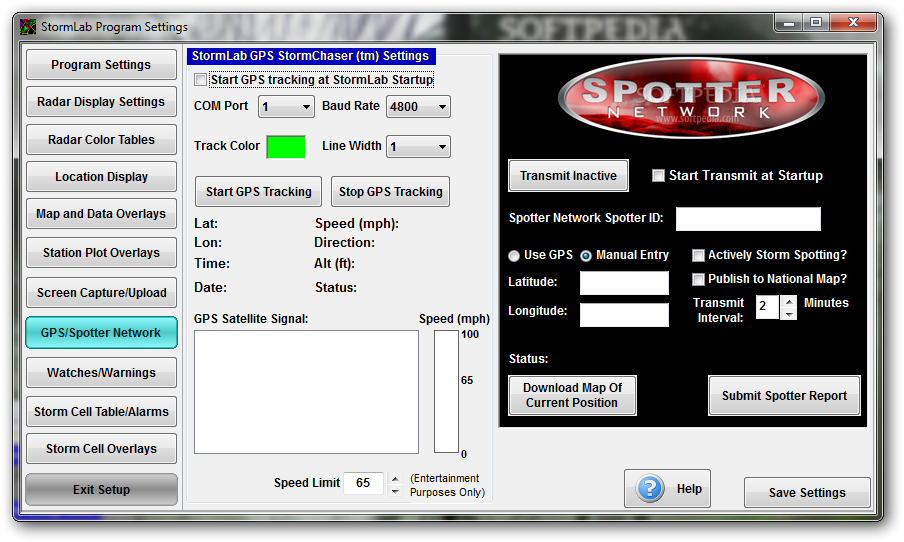Click the green Track Color swatch

tap(286, 146)
